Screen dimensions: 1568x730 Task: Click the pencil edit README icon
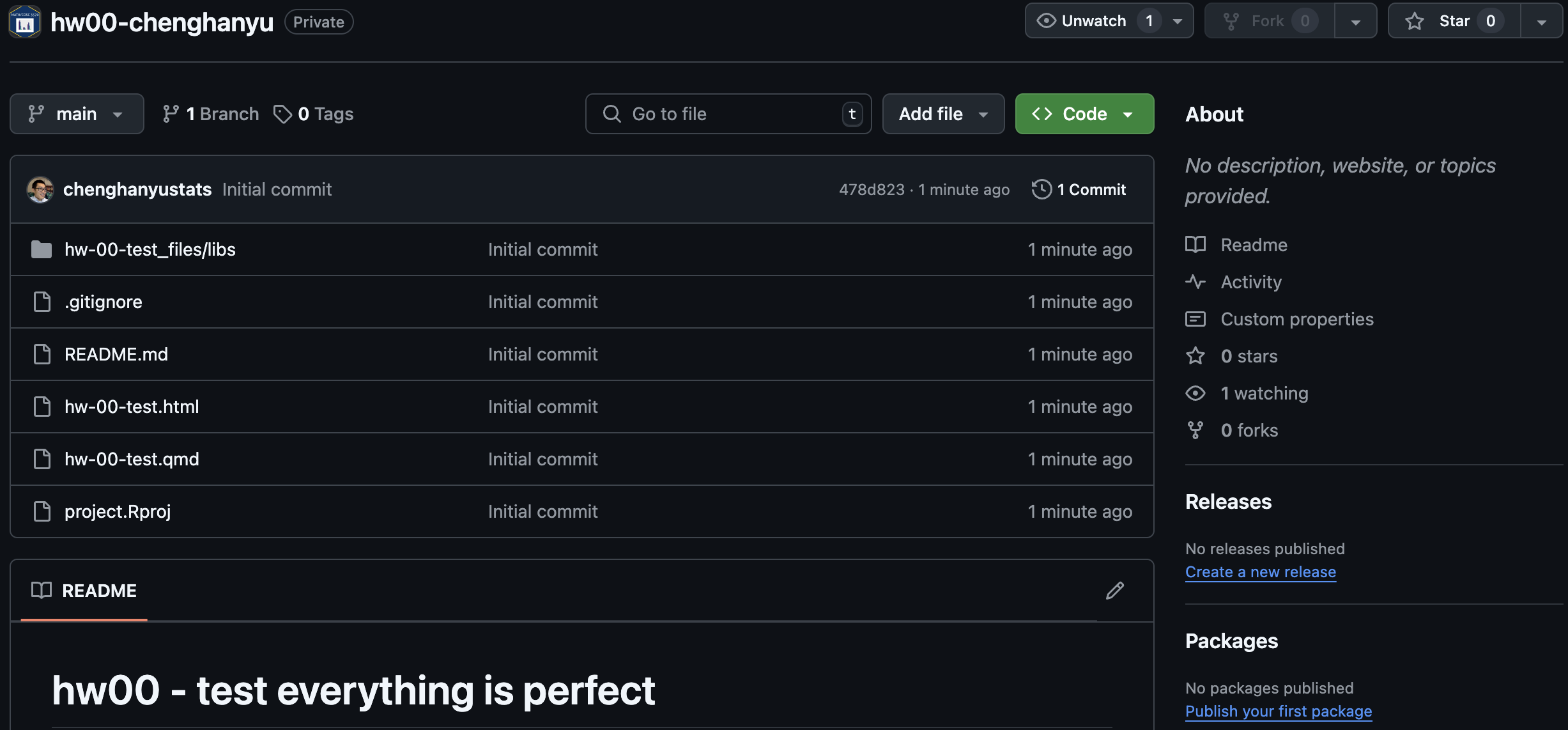coord(1114,590)
